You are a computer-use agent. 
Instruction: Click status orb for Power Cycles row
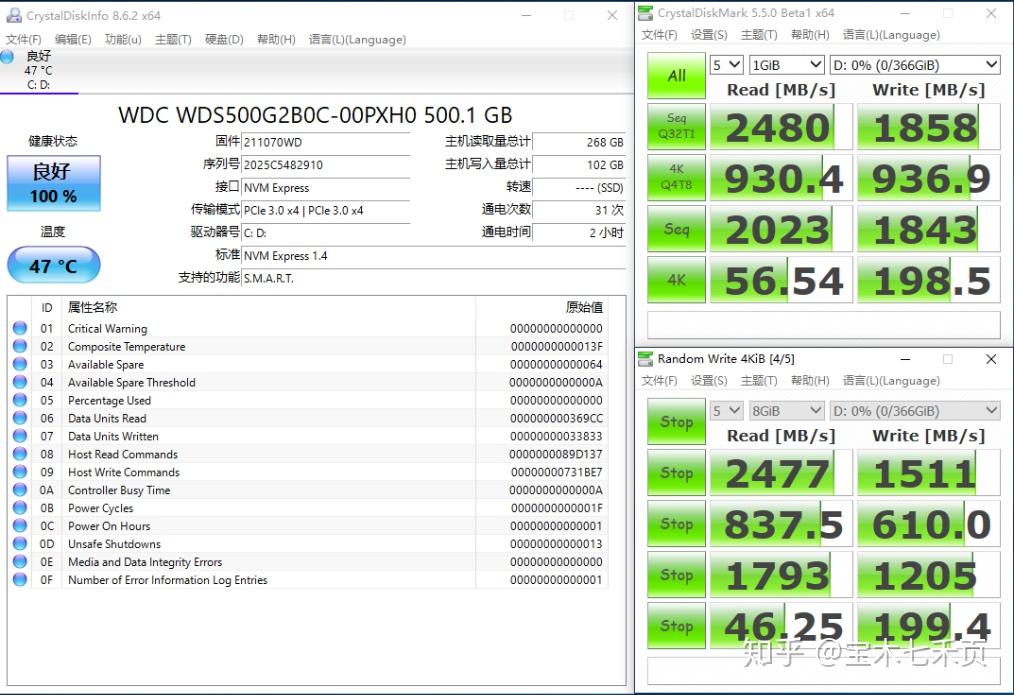pyautogui.click(x=20, y=508)
